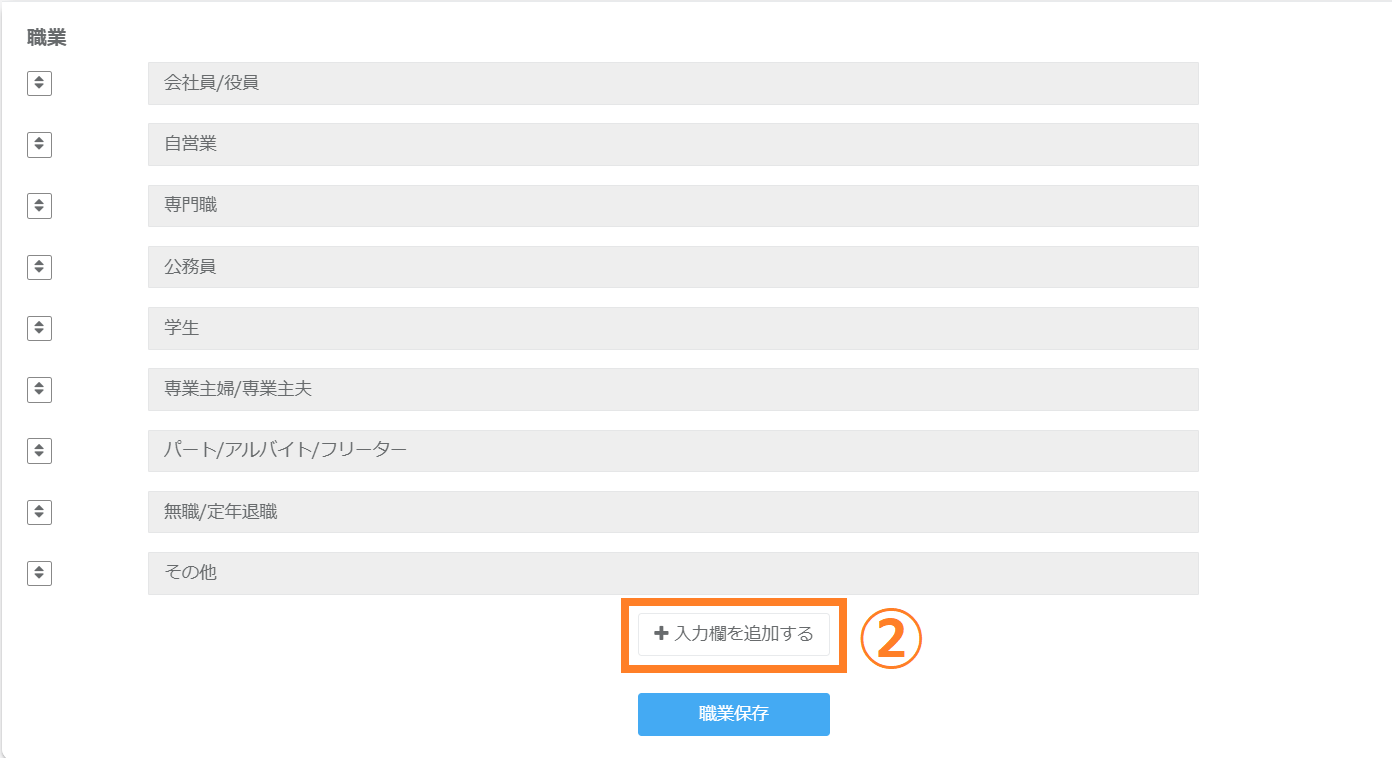This screenshot has width=1392, height=758.
Task: Select the 専門職 text field
Action: pos(673,206)
